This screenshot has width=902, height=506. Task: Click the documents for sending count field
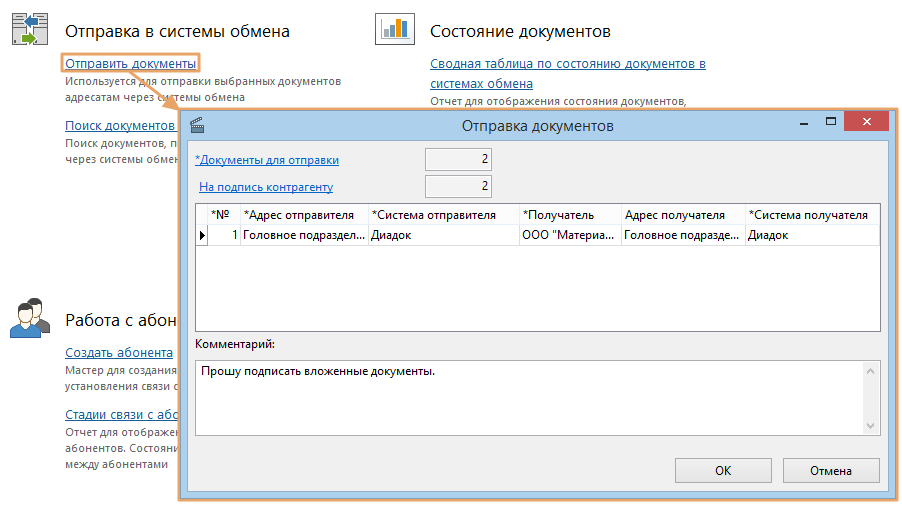point(458,160)
